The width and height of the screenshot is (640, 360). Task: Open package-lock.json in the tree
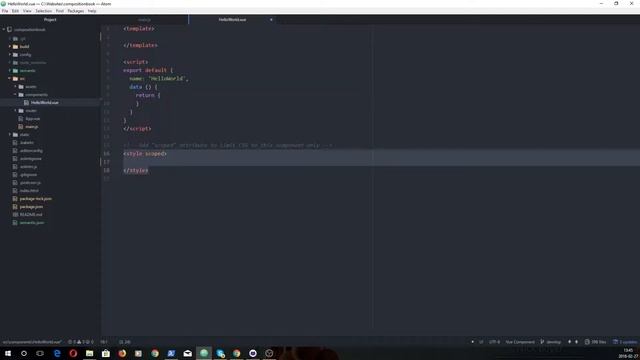tap(36, 199)
